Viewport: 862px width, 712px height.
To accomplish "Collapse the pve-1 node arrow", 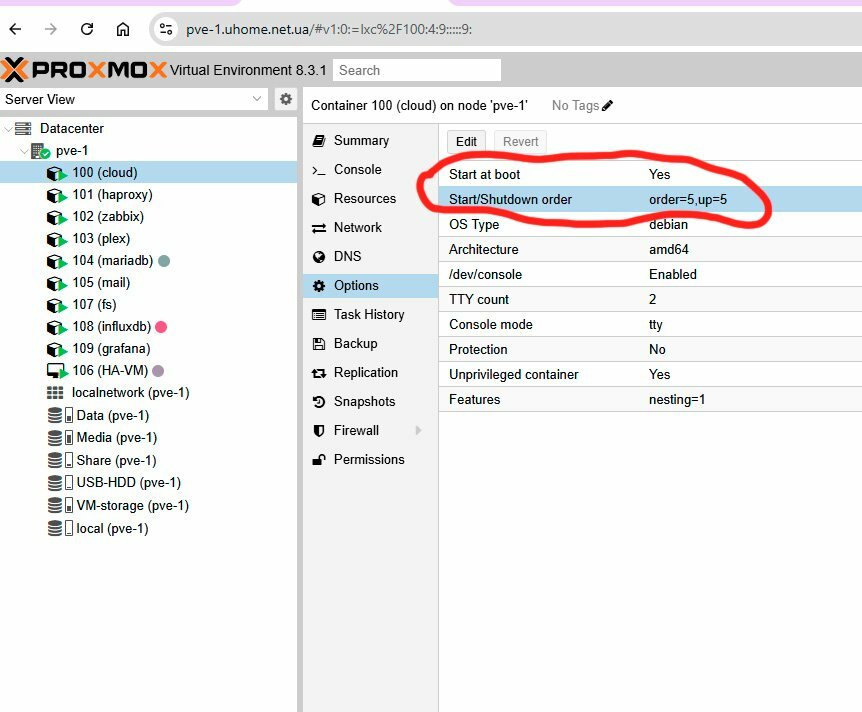I will click(24, 151).
